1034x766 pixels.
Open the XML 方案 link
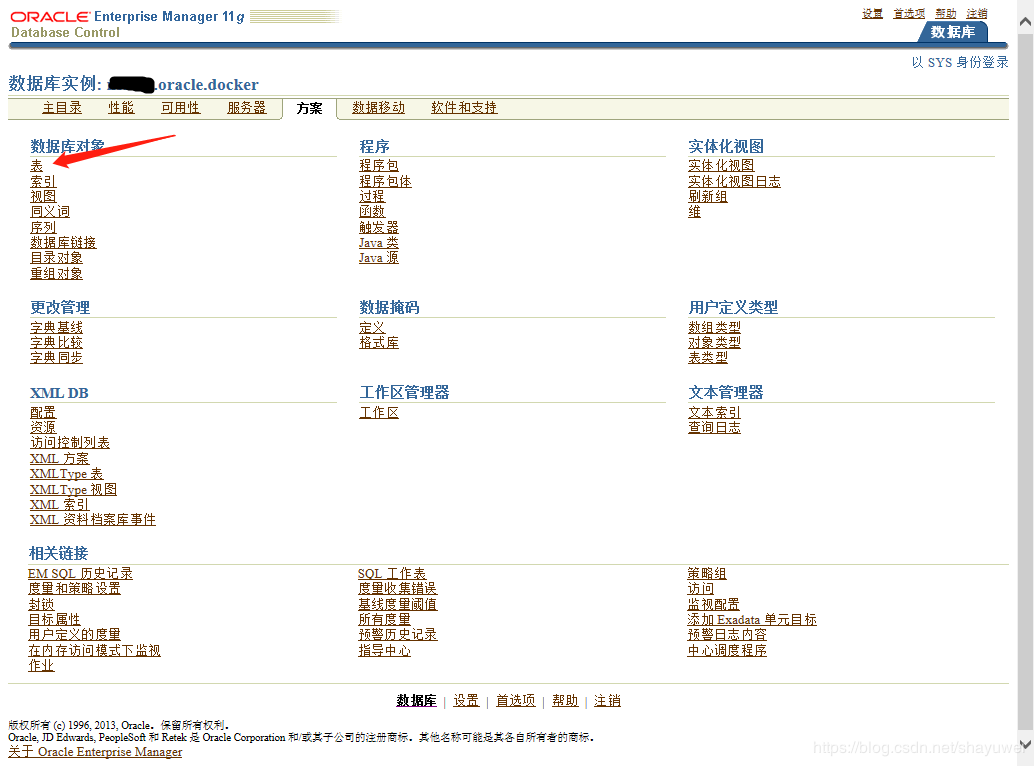click(x=59, y=459)
